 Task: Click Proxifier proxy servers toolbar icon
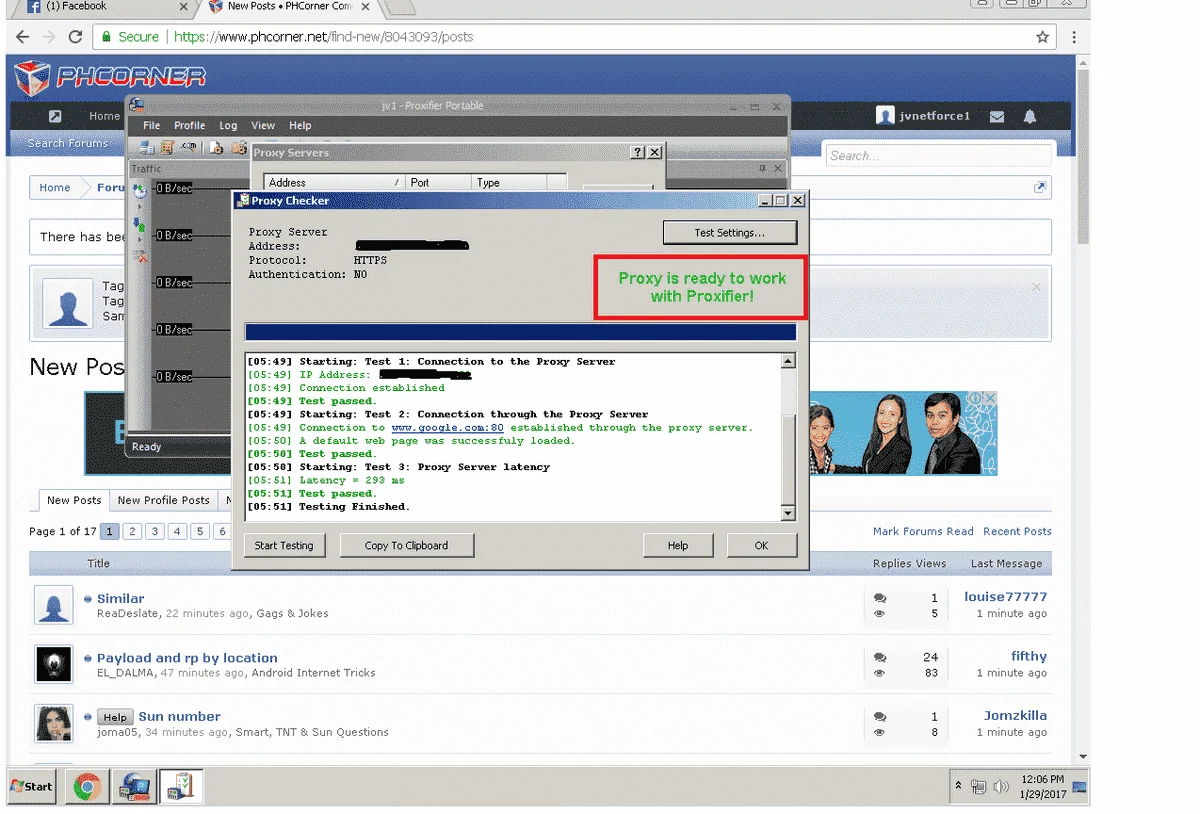[x=147, y=148]
